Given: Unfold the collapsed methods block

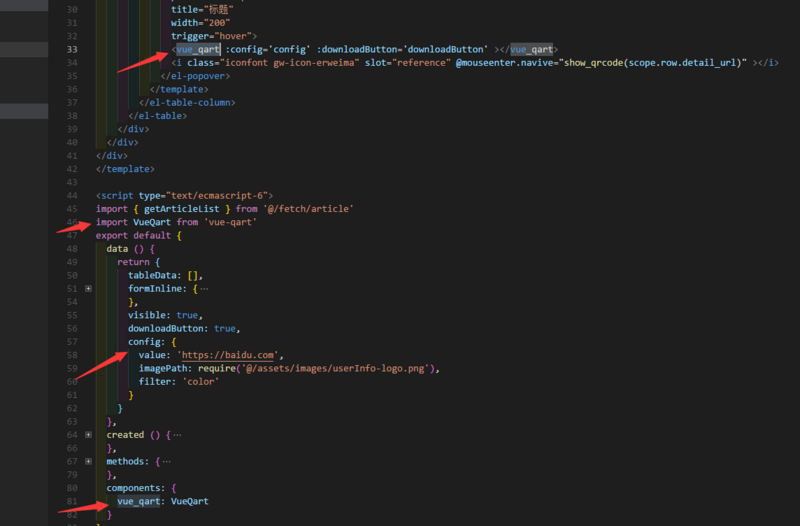Looking at the screenshot, I should (x=88, y=461).
